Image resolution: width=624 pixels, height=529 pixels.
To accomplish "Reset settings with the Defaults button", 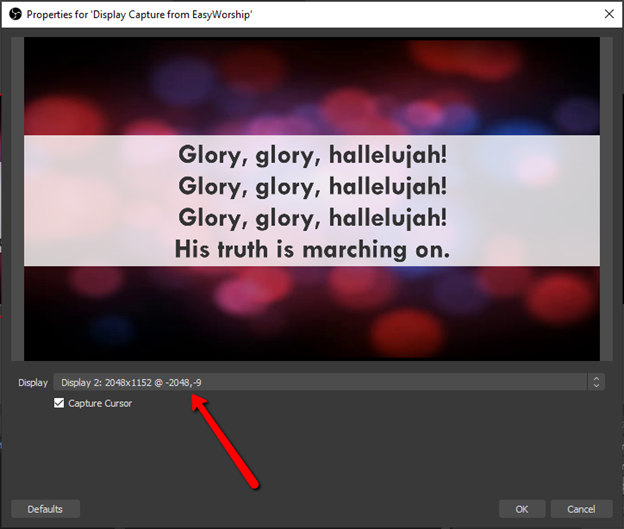I will (45, 509).
